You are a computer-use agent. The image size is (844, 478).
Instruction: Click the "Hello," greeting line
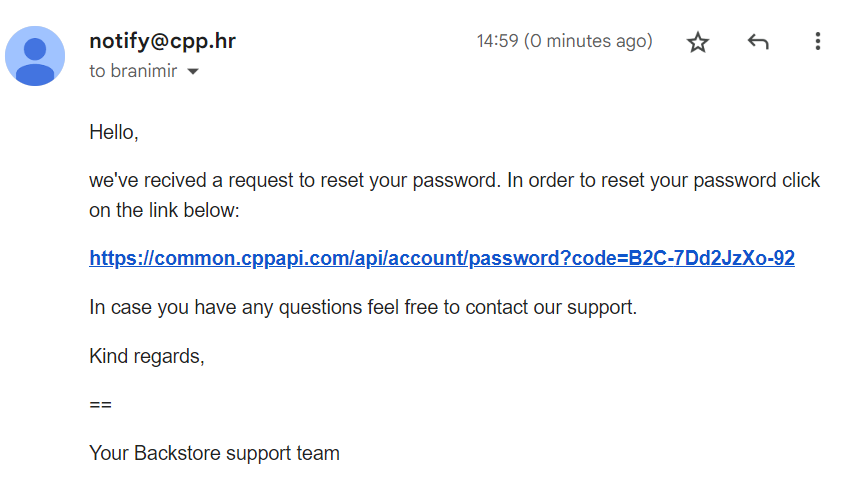coord(114,132)
